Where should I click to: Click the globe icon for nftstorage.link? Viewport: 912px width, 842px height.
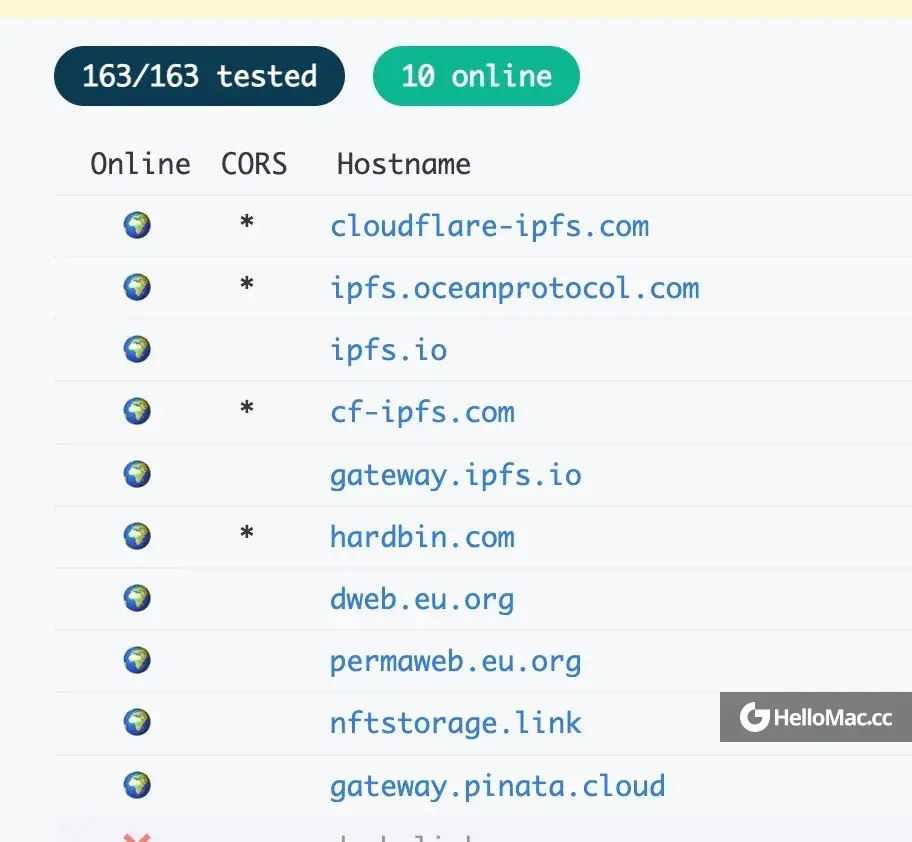(x=137, y=723)
